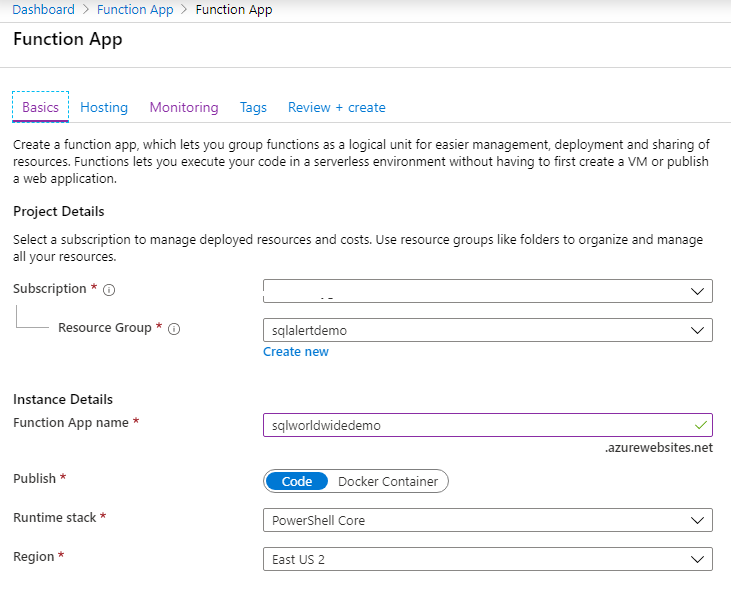Open the Runtime stack dropdown showing PowerShell Core

pyautogui.click(x=487, y=520)
